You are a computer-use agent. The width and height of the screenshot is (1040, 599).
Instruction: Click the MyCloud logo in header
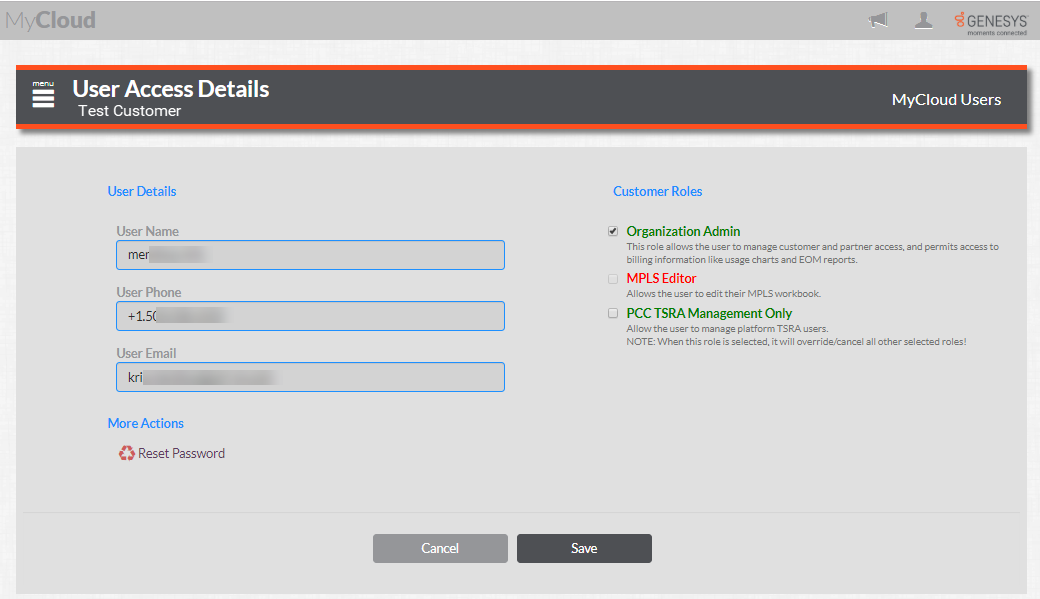point(51,20)
